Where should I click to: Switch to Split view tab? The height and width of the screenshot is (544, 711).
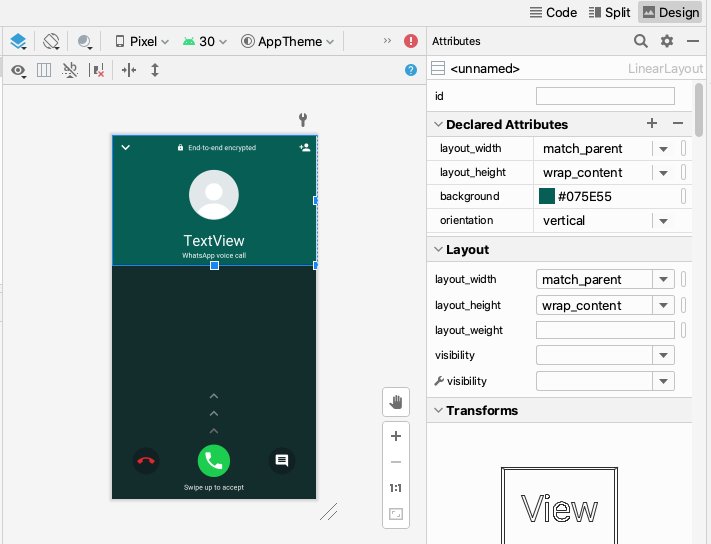[609, 12]
